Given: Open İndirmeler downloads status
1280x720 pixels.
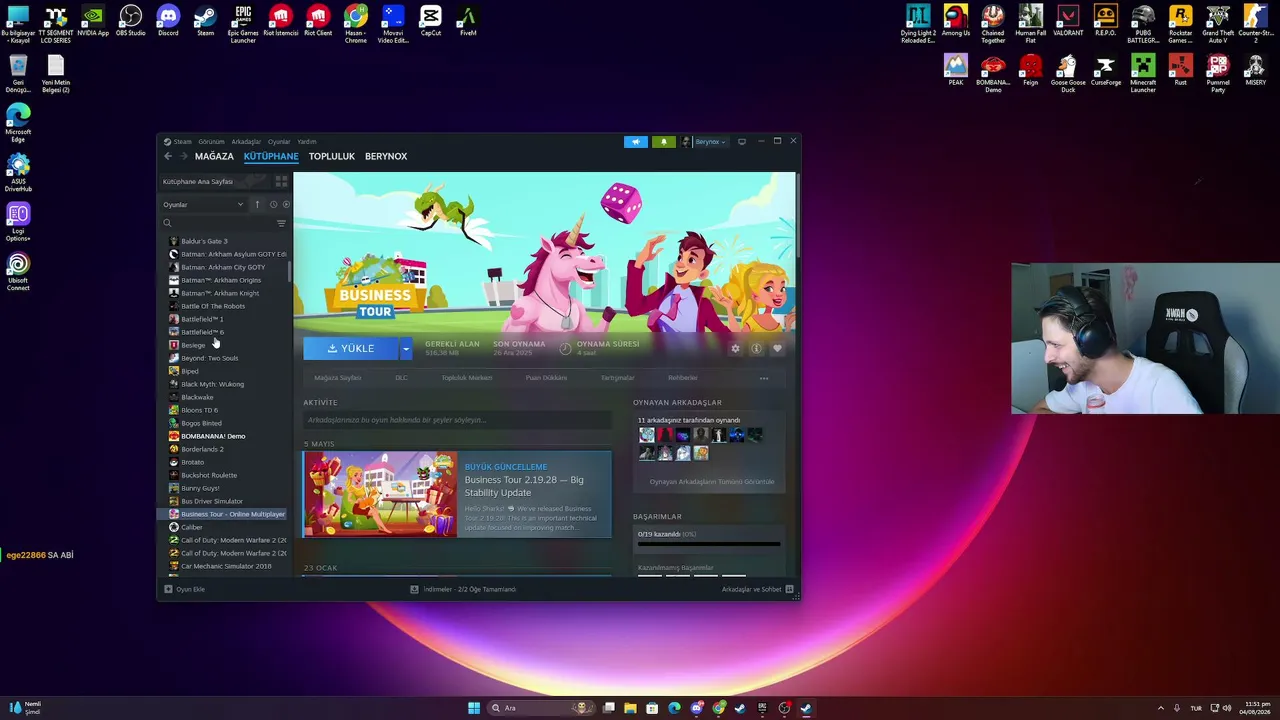Looking at the screenshot, I should click(463, 589).
